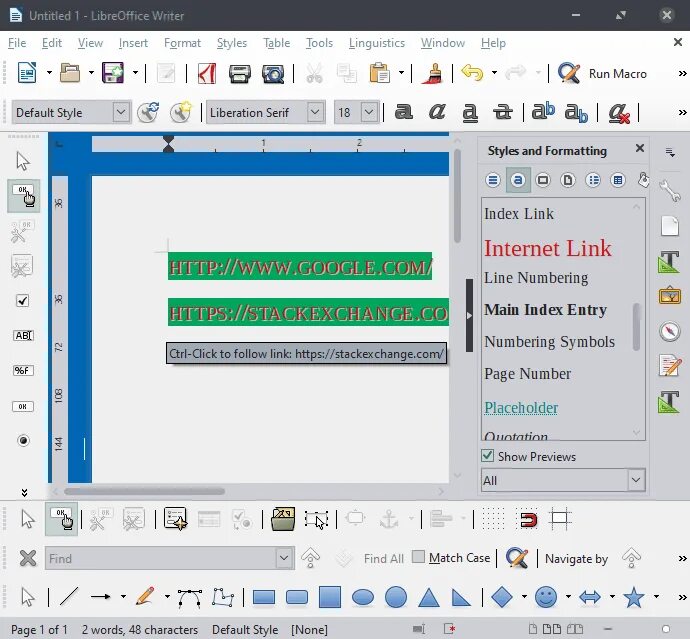Viewport: 690px width, 639px height.
Task: Open sidebar Navigator compass deck
Action: point(669,331)
